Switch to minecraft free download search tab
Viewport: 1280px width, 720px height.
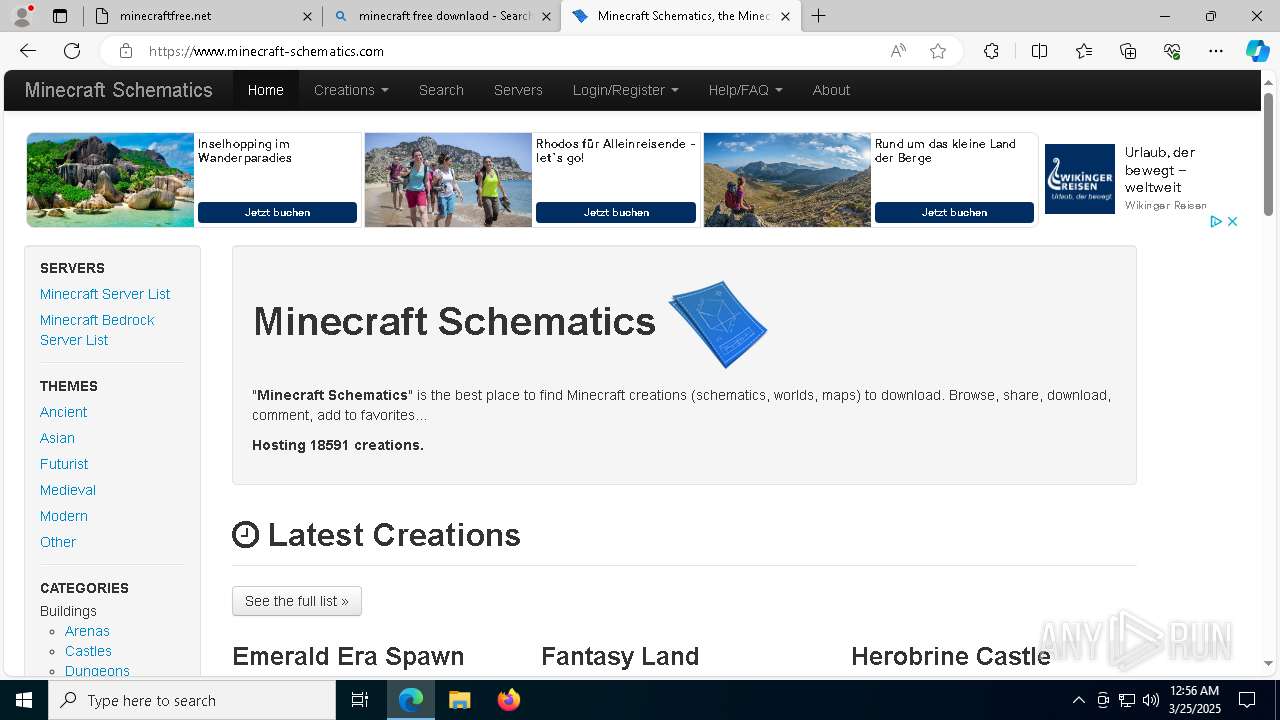(x=442, y=16)
